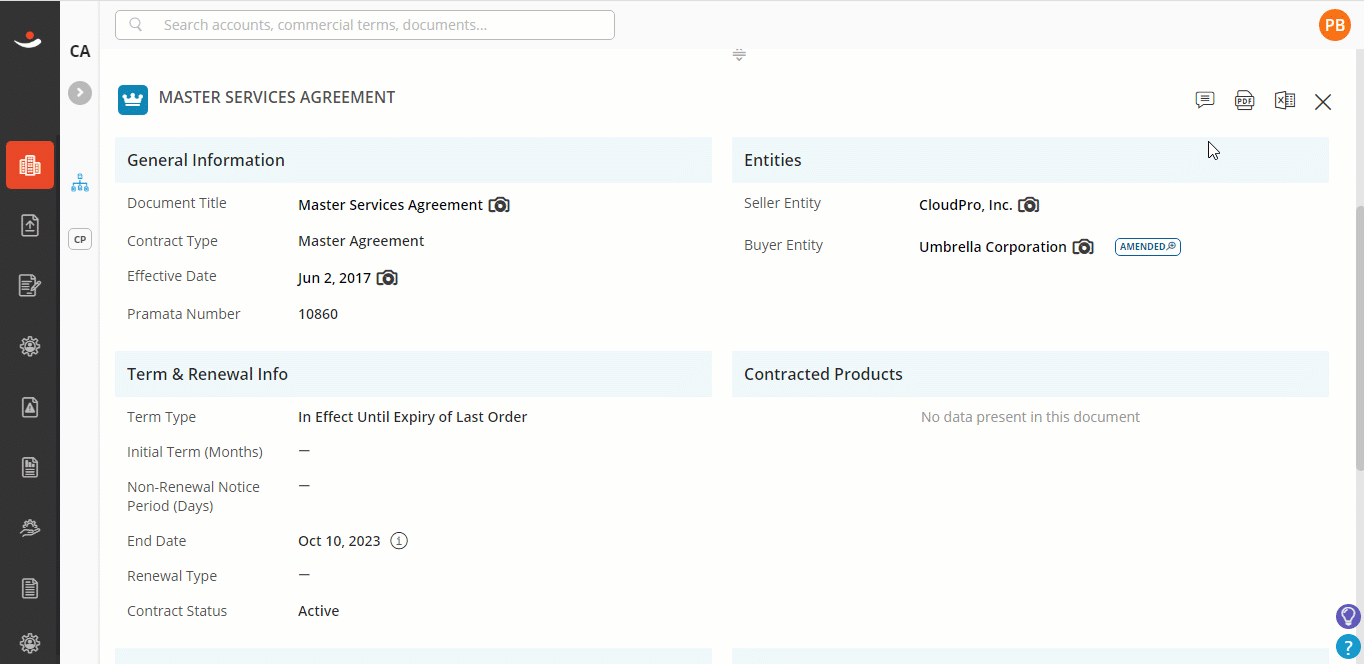
Task: Click the panel resize handle above the title
Action: (739, 55)
